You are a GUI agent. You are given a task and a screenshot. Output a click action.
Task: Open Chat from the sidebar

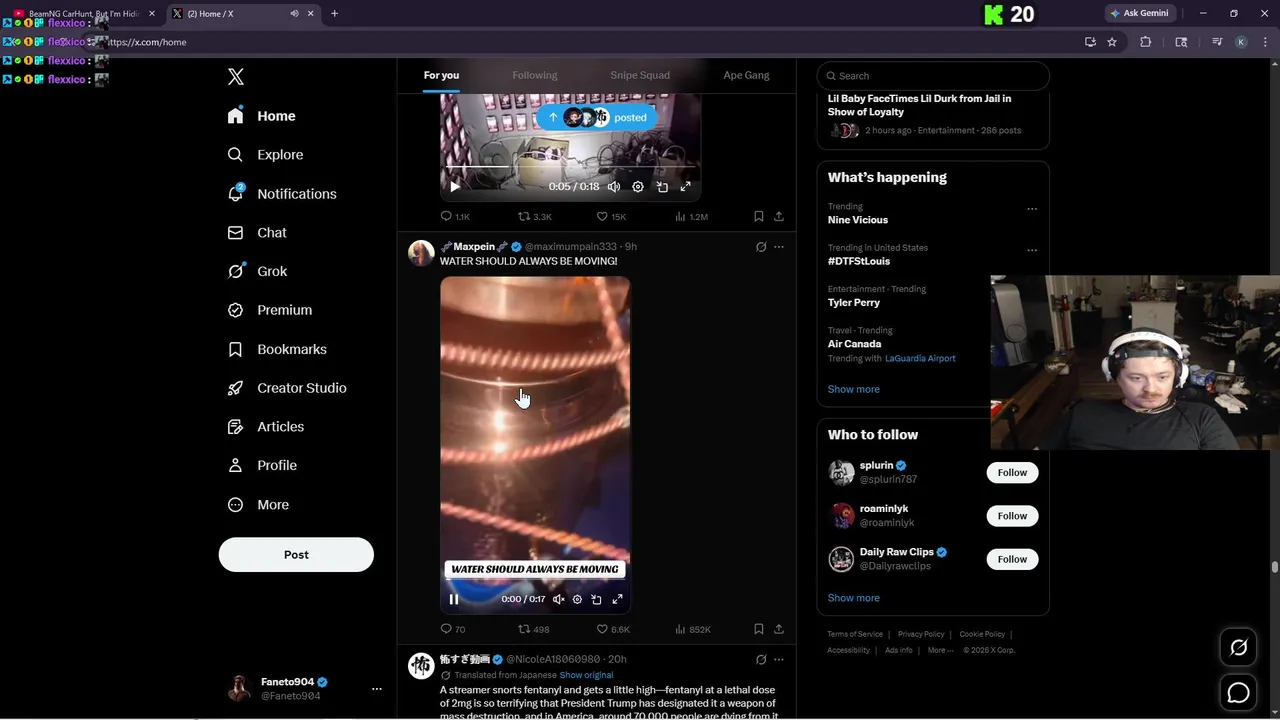(x=257, y=232)
